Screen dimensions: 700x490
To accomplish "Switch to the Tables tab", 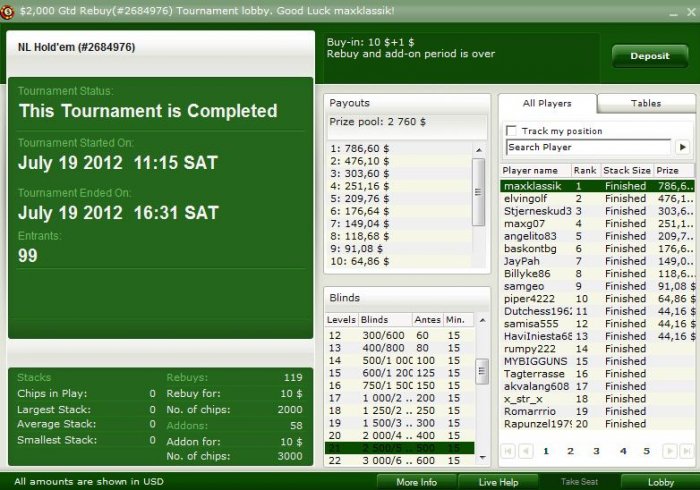I will (646, 104).
